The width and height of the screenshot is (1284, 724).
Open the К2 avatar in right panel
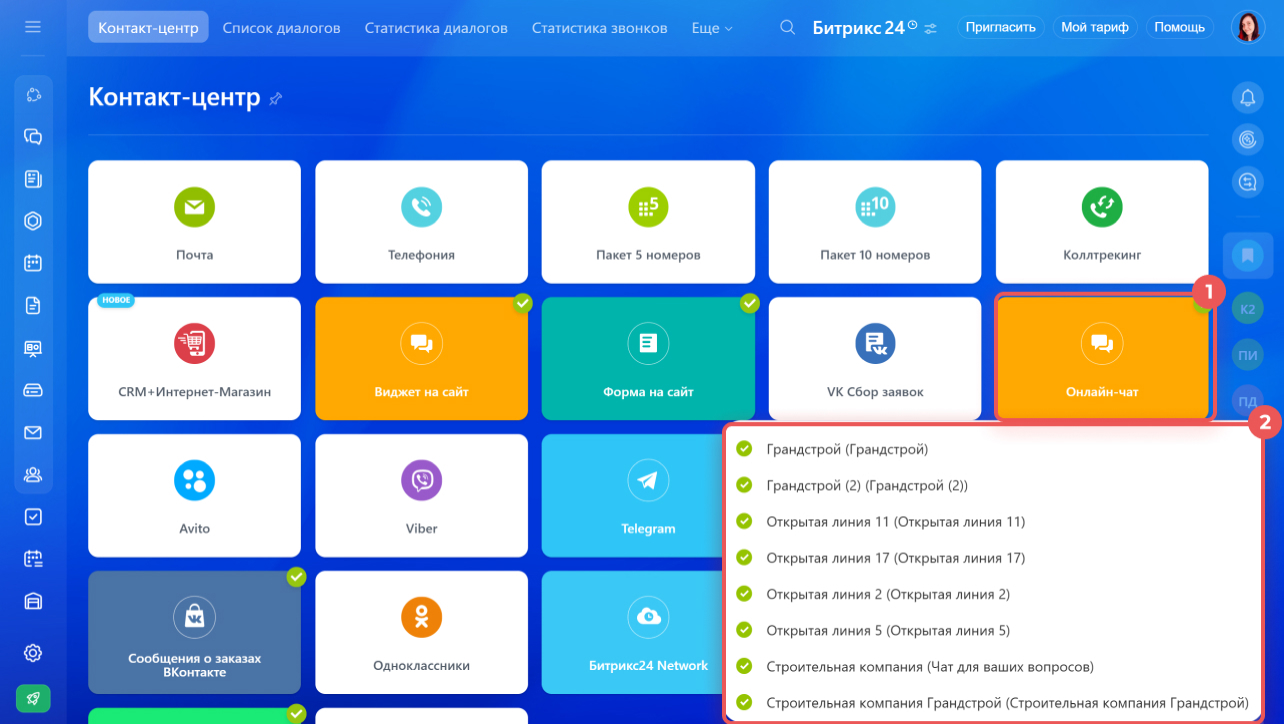pyautogui.click(x=1248, y=310)
